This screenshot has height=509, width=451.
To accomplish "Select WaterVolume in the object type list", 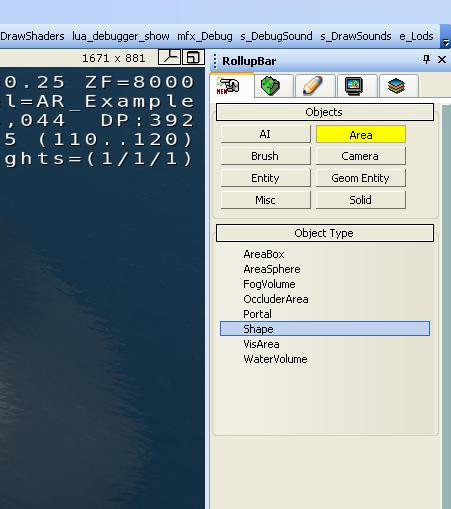I will click(275, 359).
